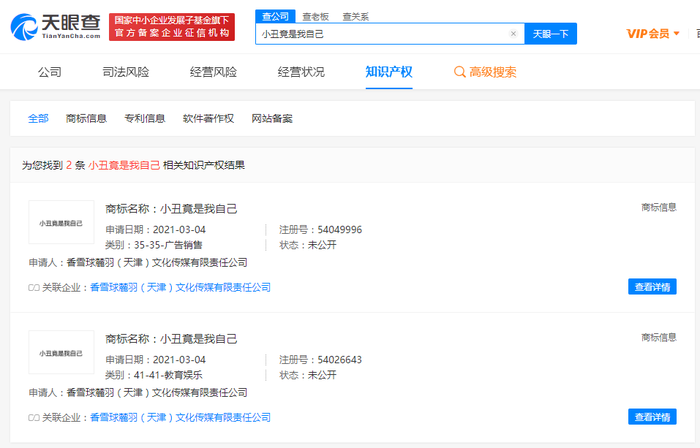
Task: Click 查看详情 for registration 54049996
Action: point(652,287)
